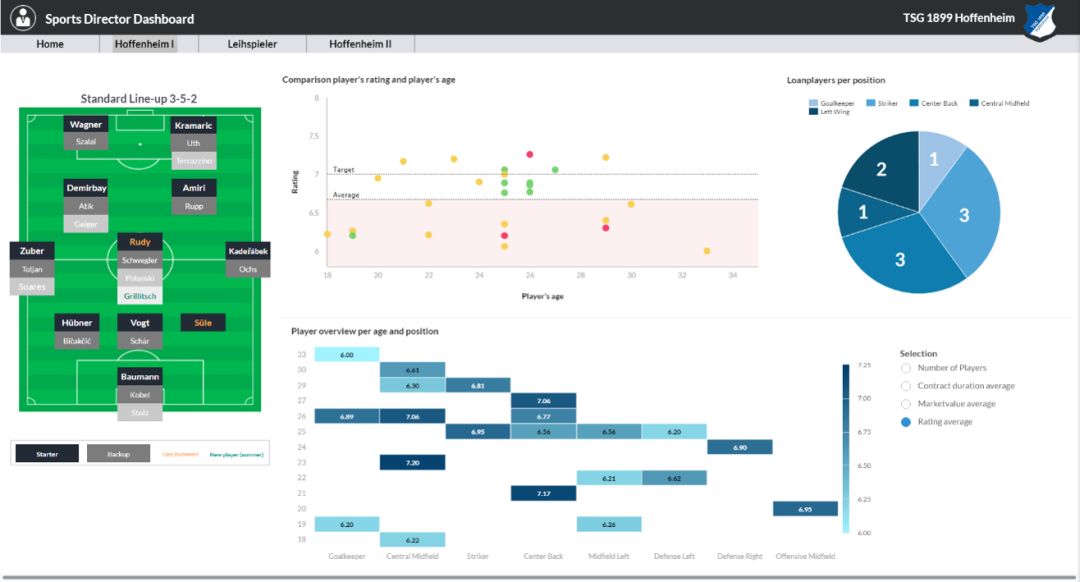Click backup player Szalai
This screenshot has height=582, width=1080.
point(85,142)
